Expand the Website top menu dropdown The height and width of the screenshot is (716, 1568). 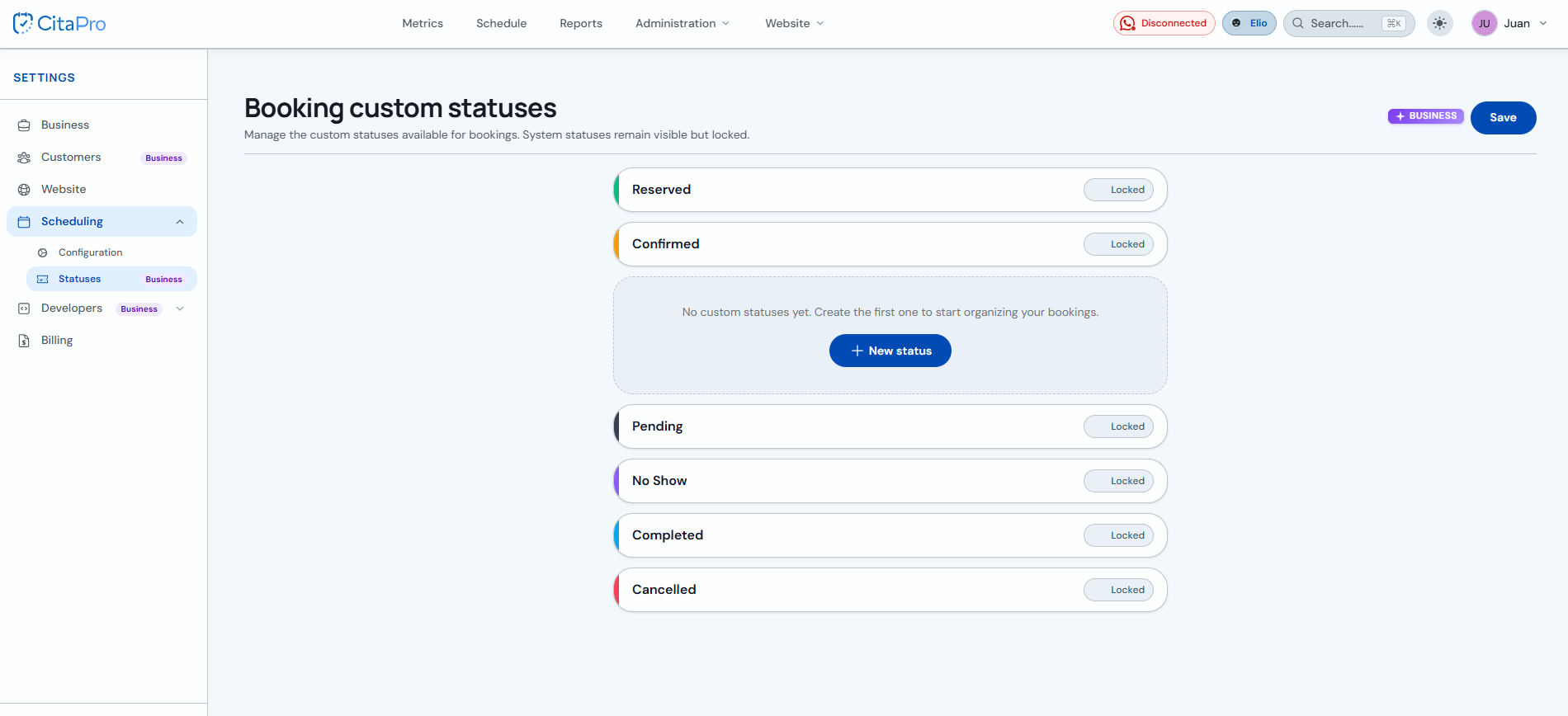pyautogui.click(x=795, y=23)
